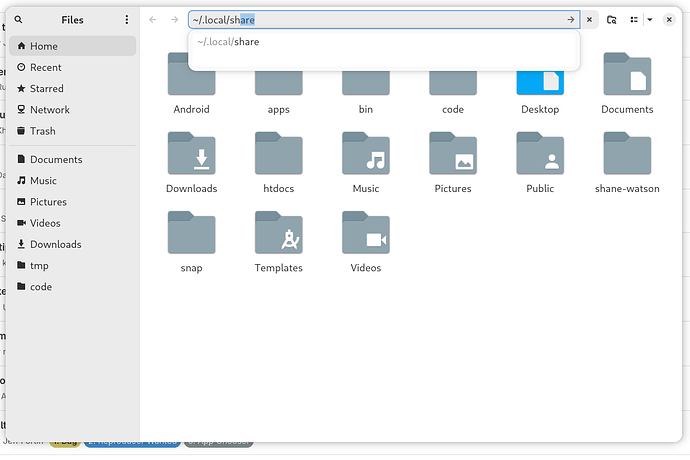
Task: Clear the location entry with X button
Action: (x=589, y=20)
